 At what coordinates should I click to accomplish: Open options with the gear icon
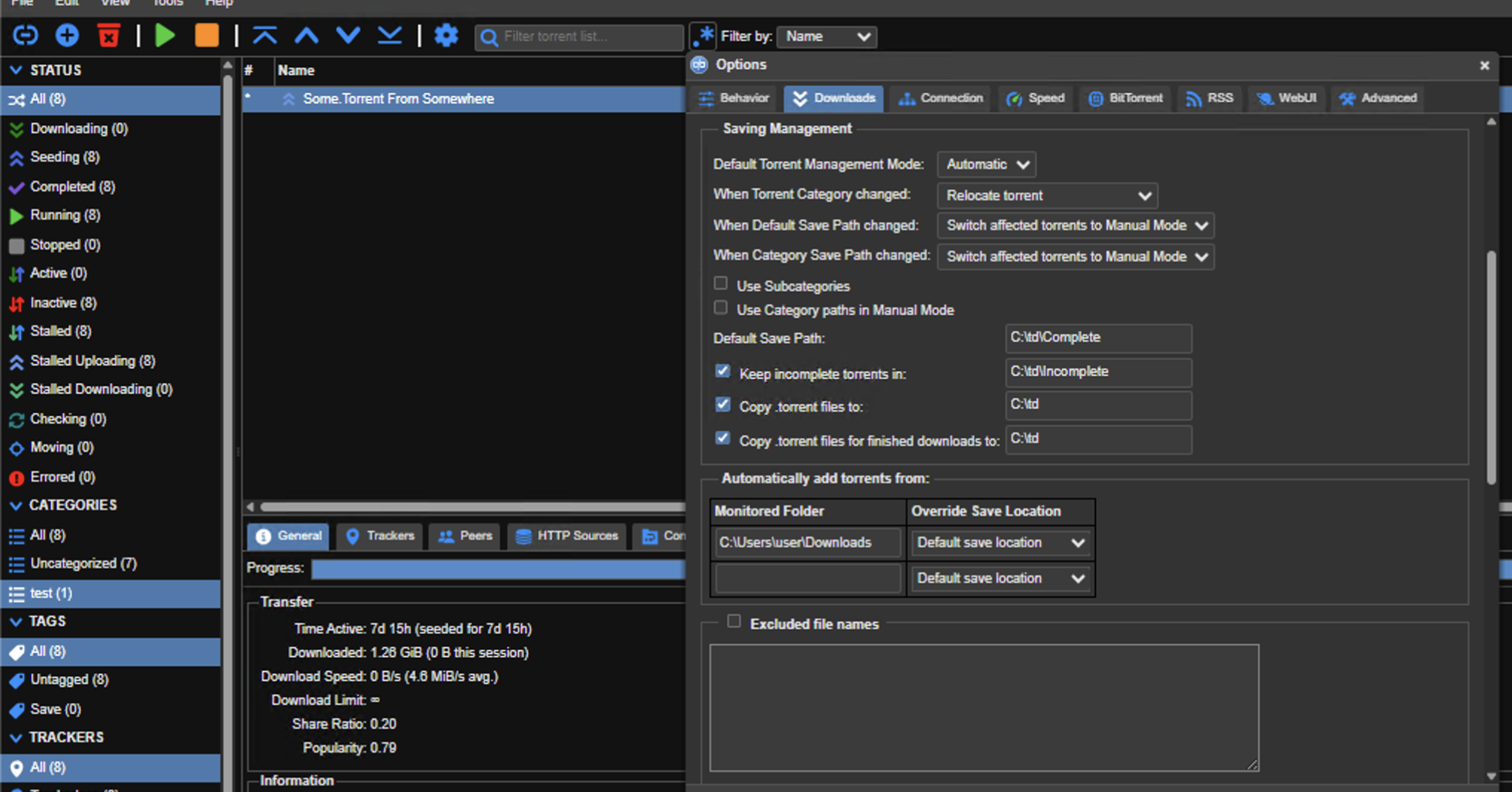(446, 36)
